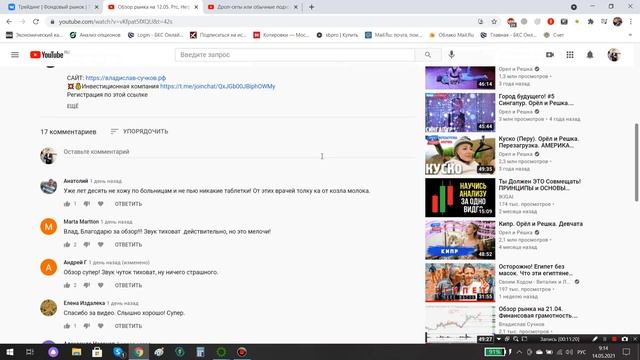Go back in browser history

[9, 22]
